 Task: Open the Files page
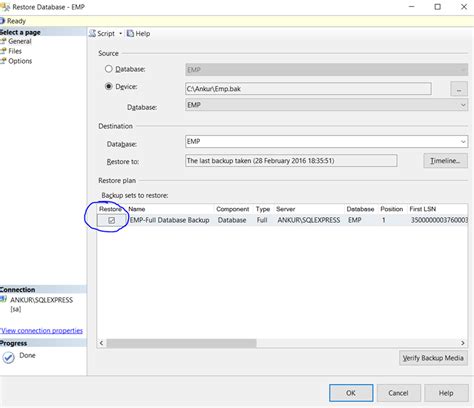coord(15,51)
